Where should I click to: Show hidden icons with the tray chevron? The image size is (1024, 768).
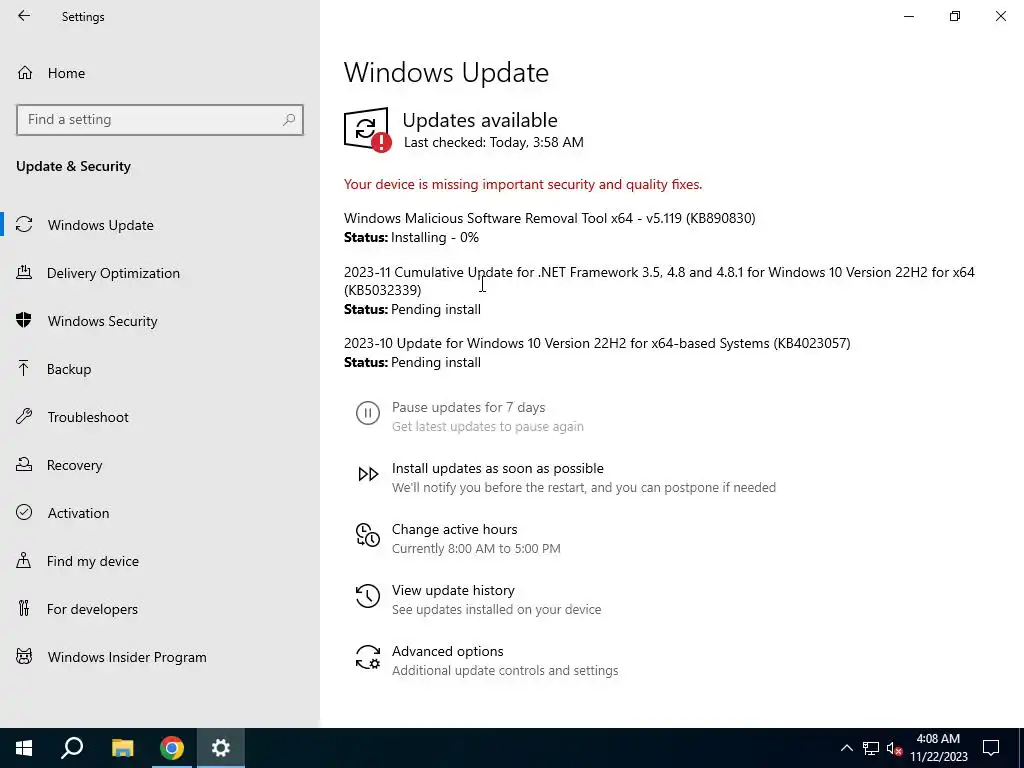tap(846, 748)
